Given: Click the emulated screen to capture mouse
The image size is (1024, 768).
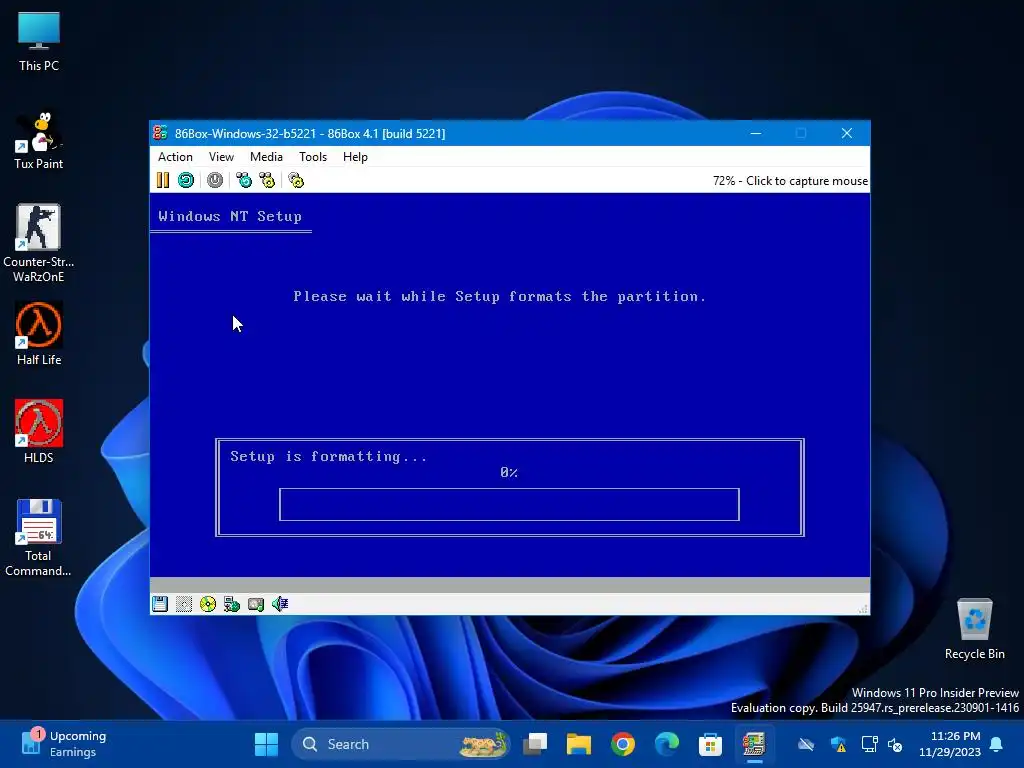Looking at the screenshot, I should coord(509,385).
